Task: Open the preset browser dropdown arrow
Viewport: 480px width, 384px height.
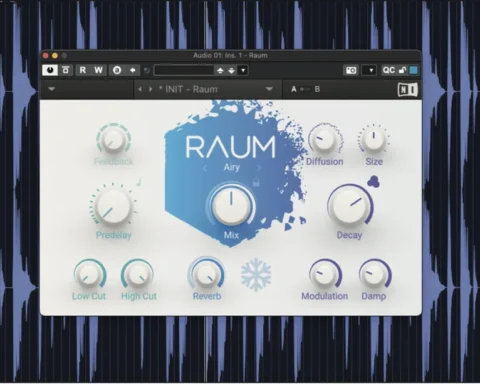Action: (243, 70)
